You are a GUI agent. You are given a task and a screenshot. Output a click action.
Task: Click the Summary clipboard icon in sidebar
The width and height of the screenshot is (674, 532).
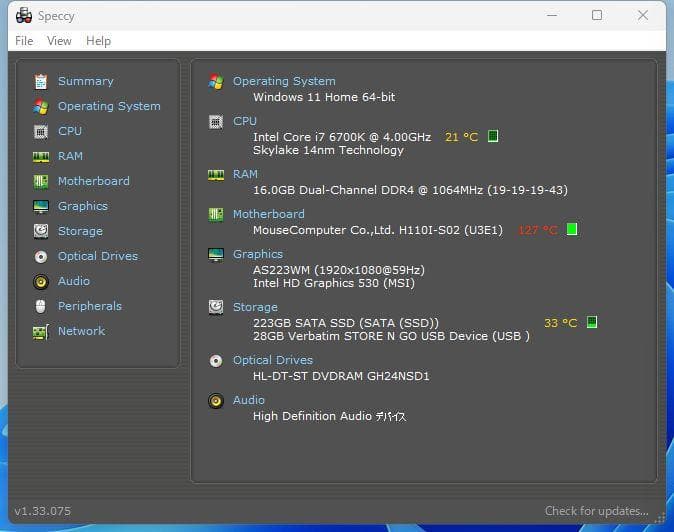coord(41,81)
